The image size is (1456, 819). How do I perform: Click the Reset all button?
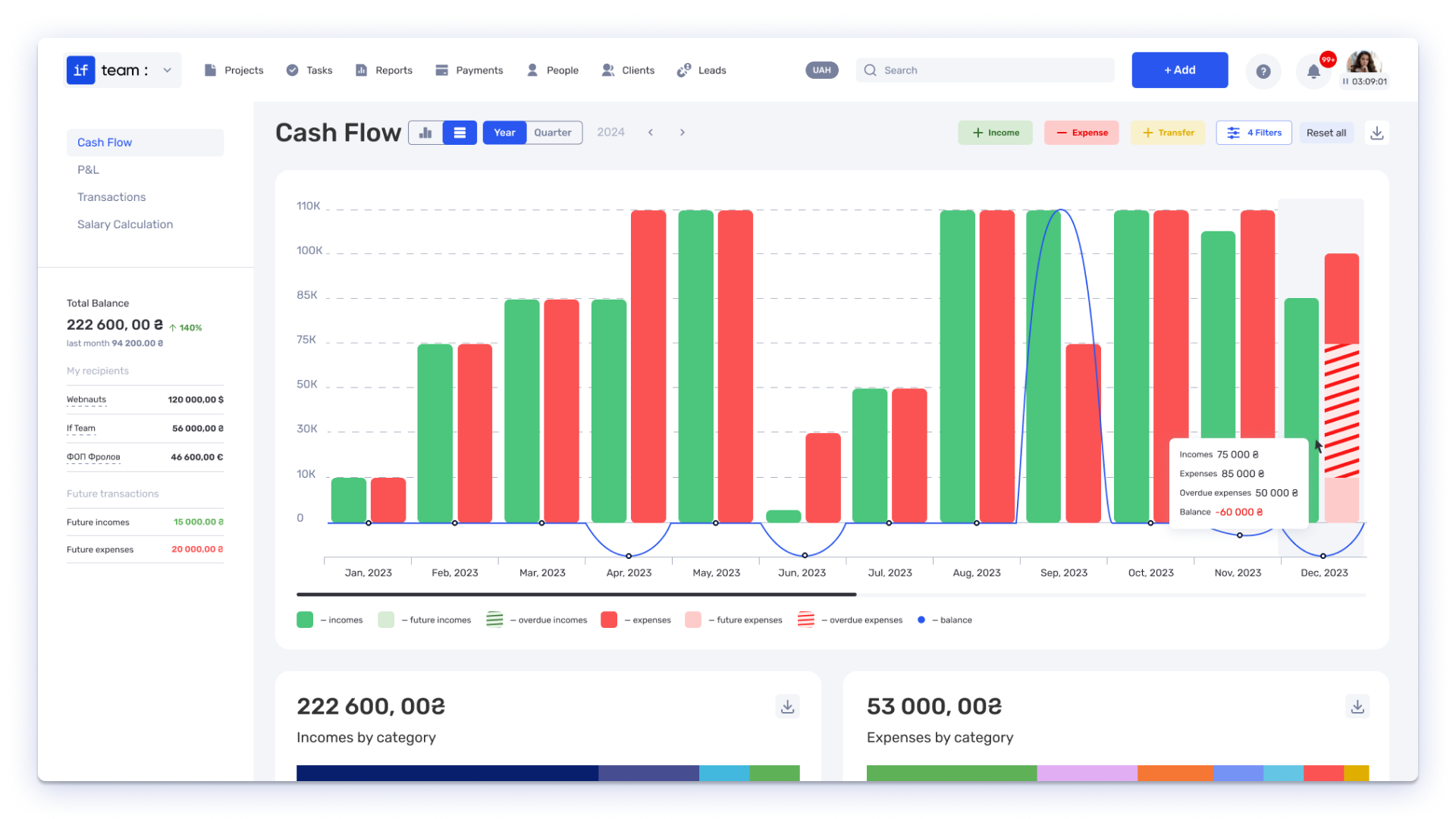click(x=1326, y=133)
